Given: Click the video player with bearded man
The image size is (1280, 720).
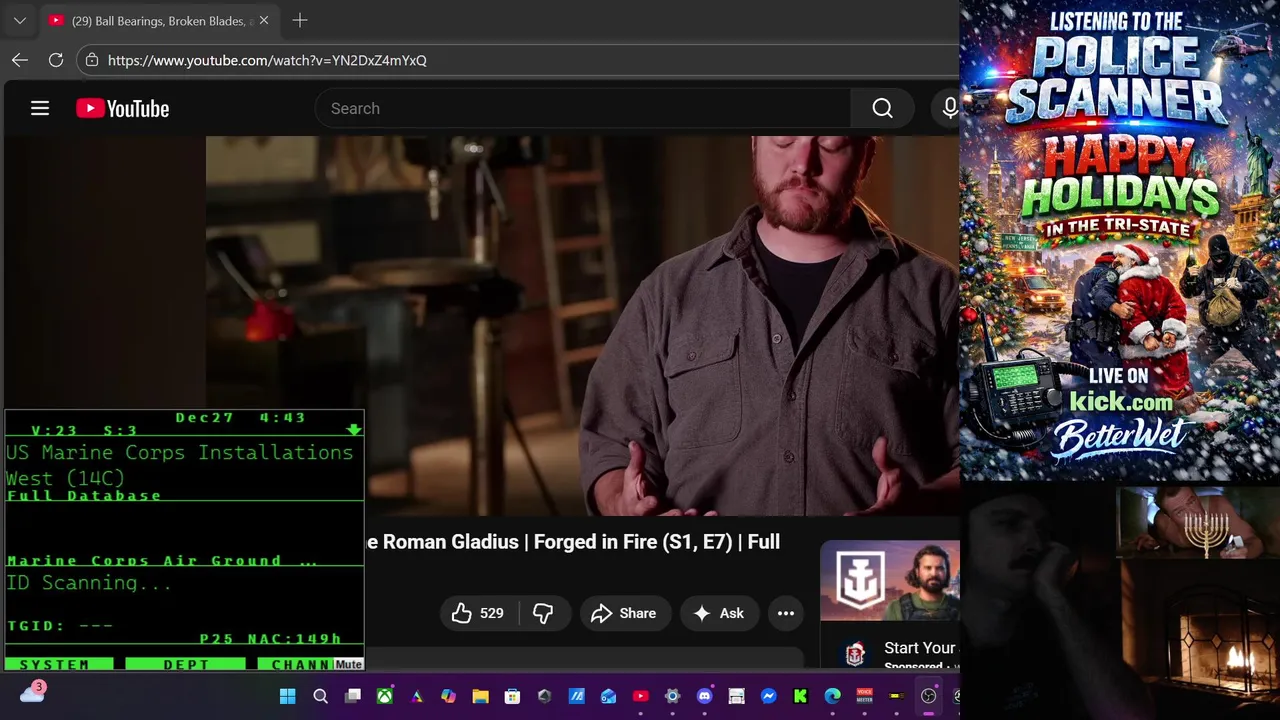Looking at the screenshot, I should tap(583, 326).
